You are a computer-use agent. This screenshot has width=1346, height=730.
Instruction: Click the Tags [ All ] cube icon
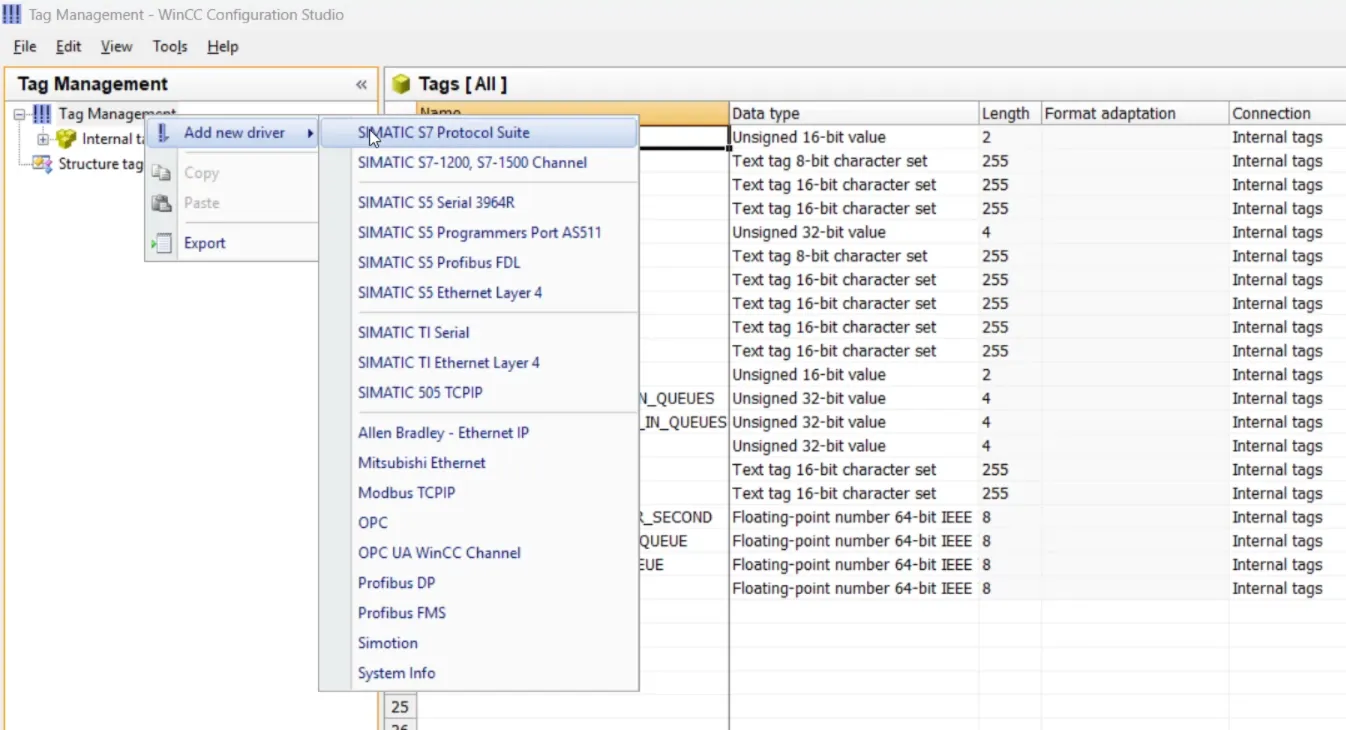401,84
